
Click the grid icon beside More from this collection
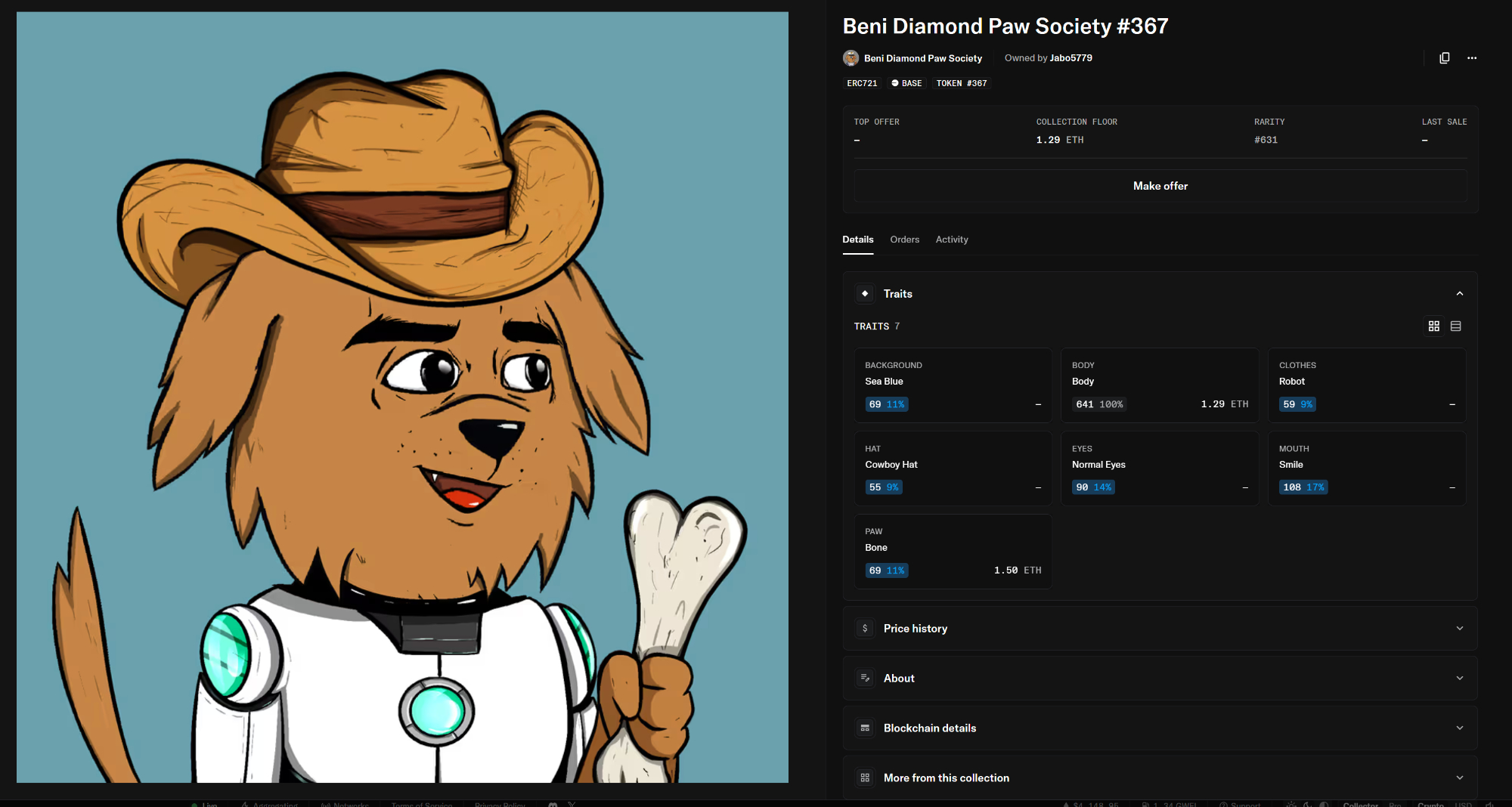click(x=865, y=778)
